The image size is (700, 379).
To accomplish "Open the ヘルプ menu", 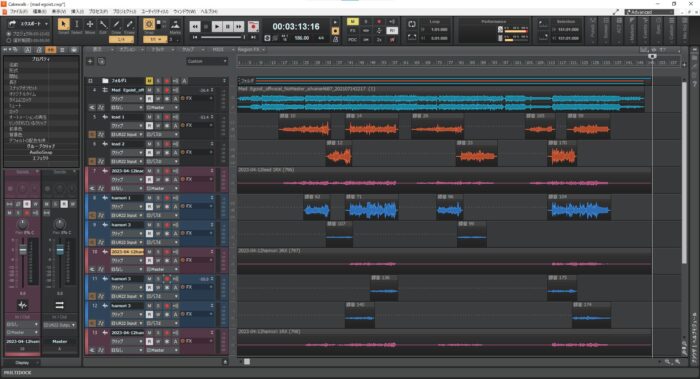I will click(208, 12).
